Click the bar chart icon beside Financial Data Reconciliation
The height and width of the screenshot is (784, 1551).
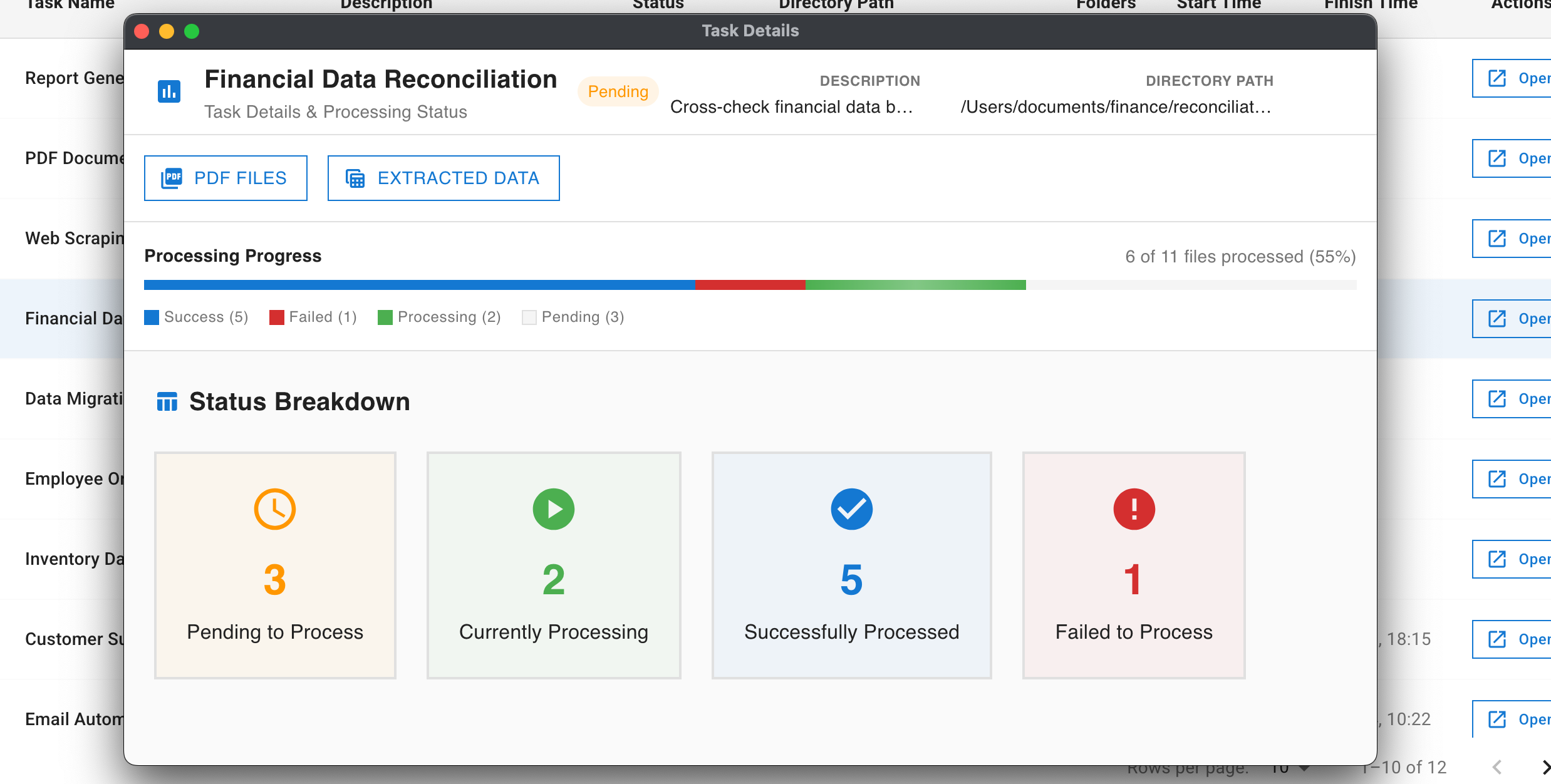tap(169, 91)
